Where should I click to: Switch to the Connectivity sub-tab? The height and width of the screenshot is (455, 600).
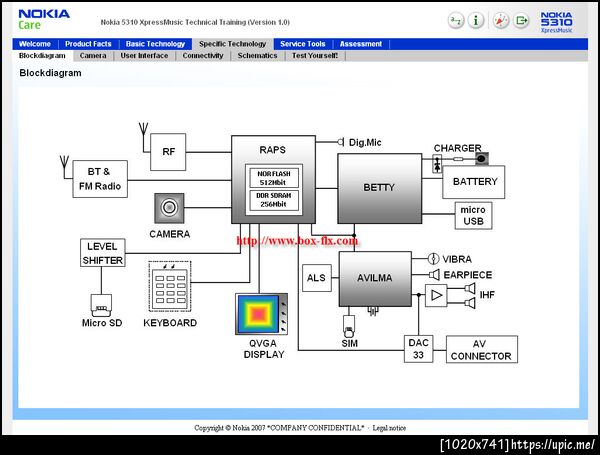(x=203, y=56)
